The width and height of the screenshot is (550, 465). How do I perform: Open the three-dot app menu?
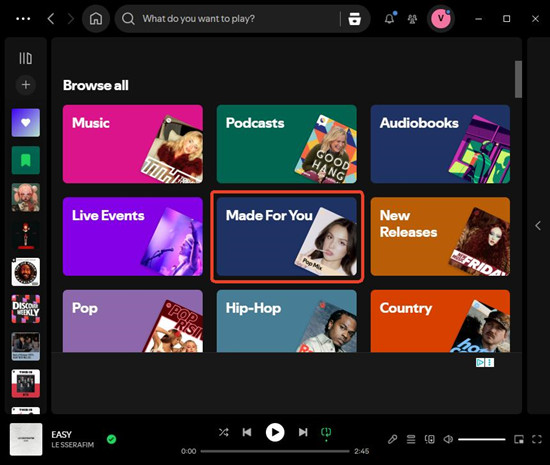tap(23, 19)
